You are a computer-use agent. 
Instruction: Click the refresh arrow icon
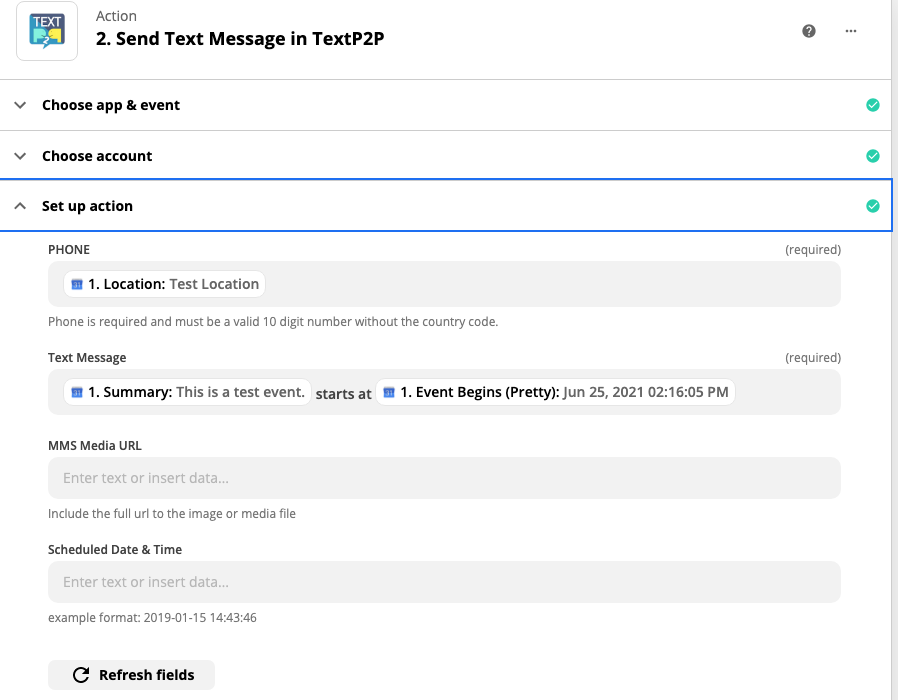pyautogui.click(x=81, y=675)
